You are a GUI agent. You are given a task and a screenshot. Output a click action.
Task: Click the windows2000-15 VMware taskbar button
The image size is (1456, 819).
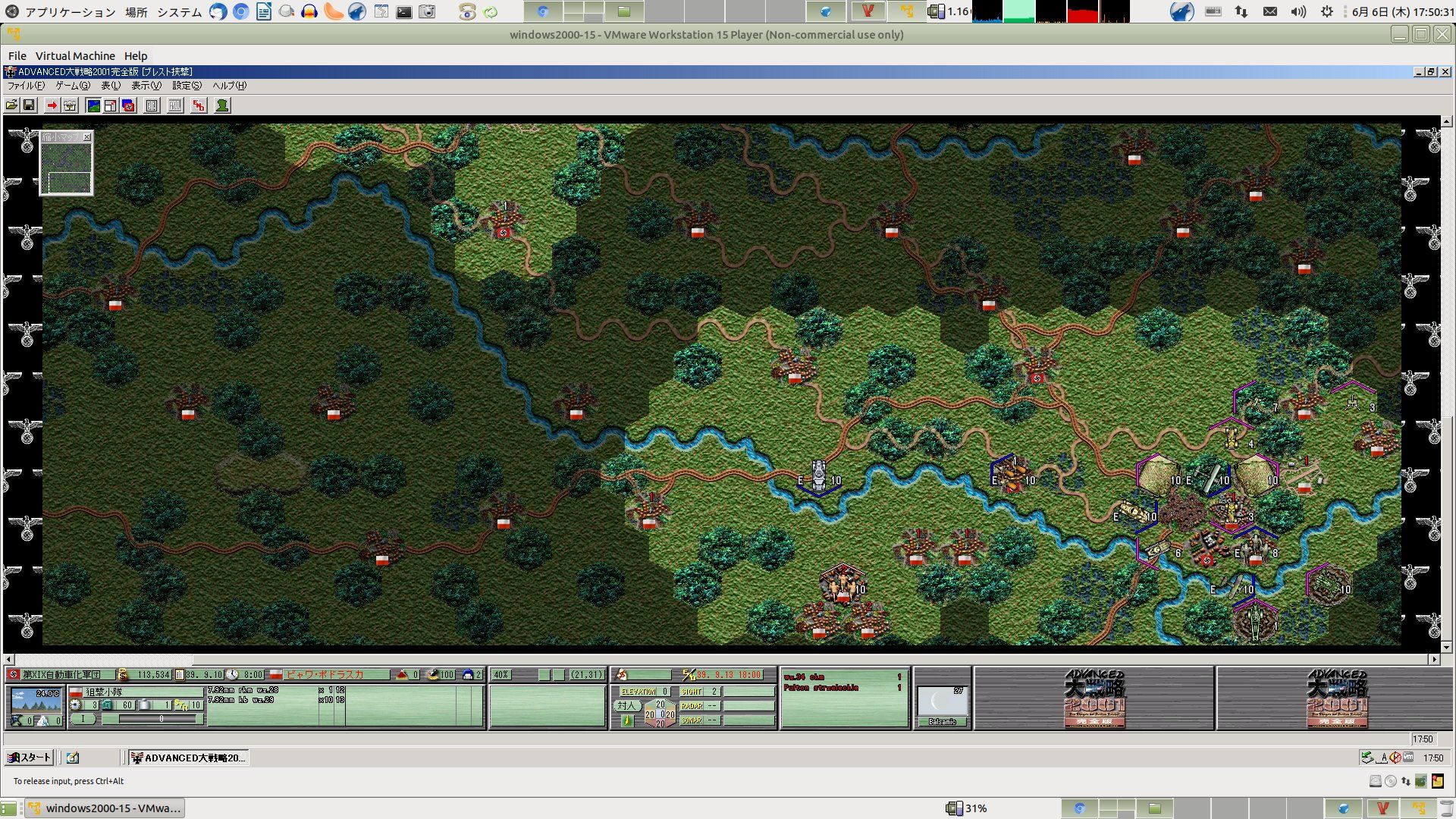[105, 808]
